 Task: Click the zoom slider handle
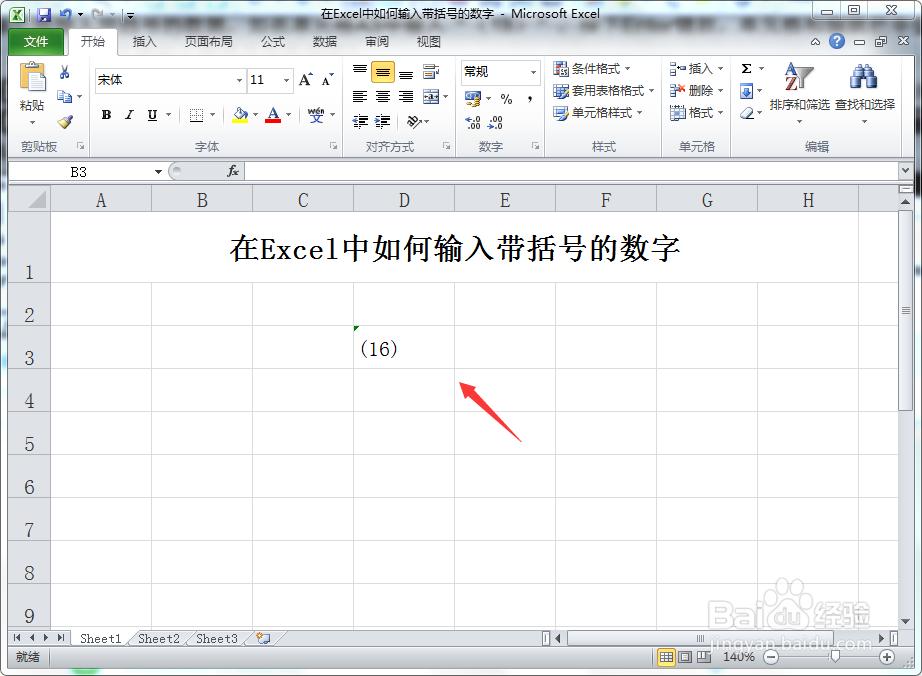point(834,657)
